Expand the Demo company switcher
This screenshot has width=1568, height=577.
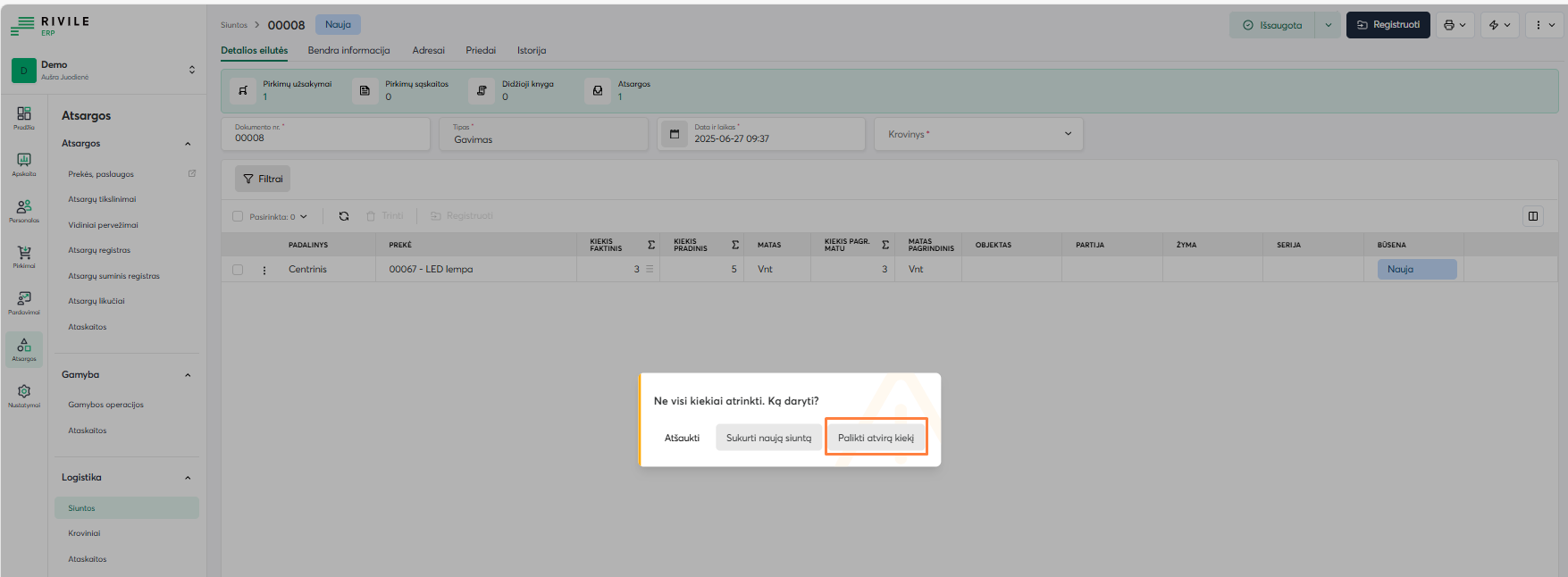click(x=191, y=70)
